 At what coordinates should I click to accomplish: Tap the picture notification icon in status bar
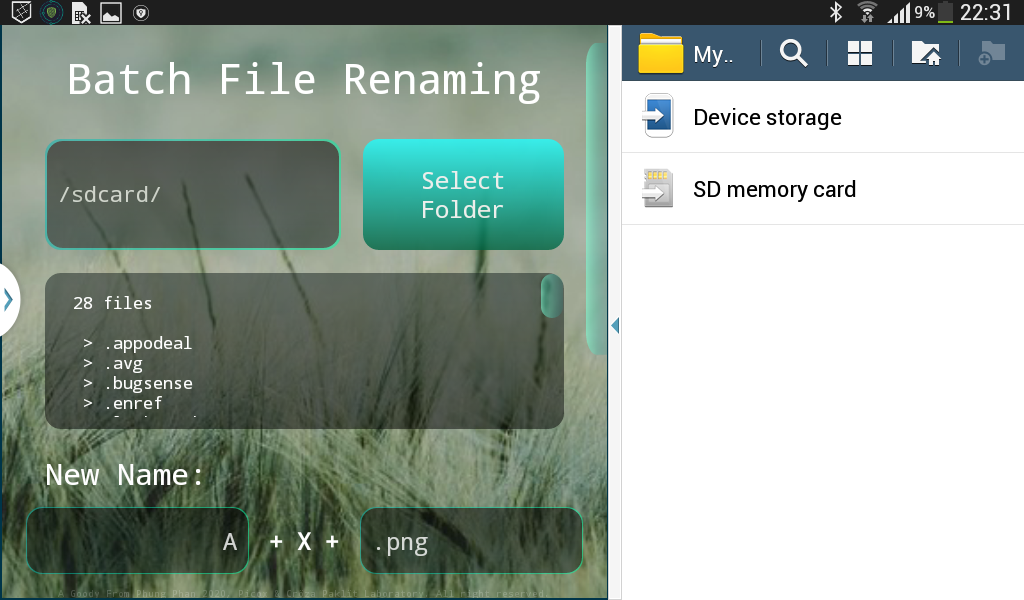[x=111, y=13]
